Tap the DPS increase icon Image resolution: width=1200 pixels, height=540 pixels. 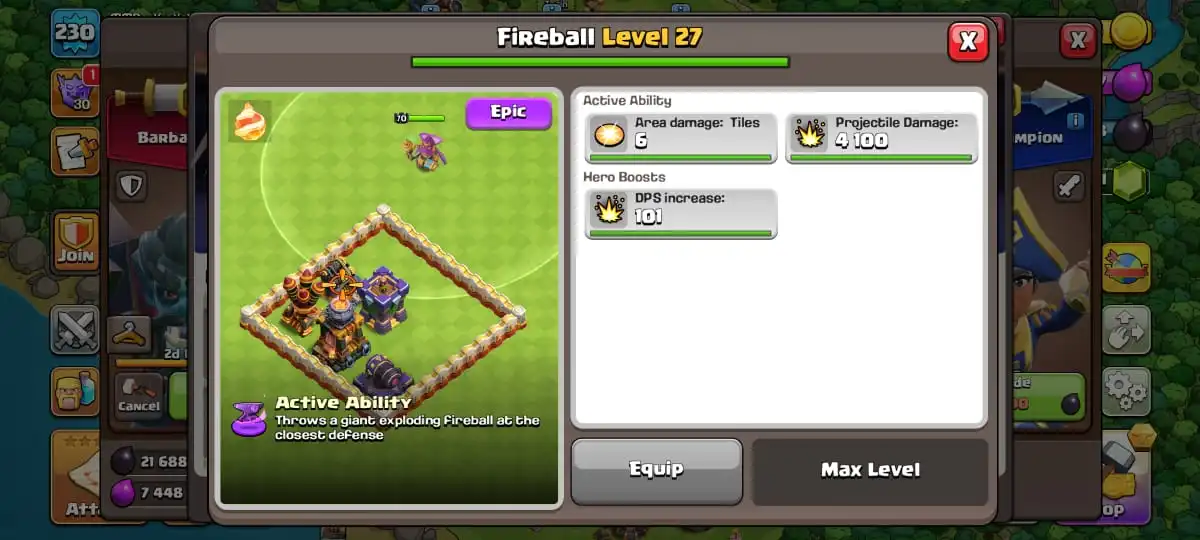click(608, 209)
